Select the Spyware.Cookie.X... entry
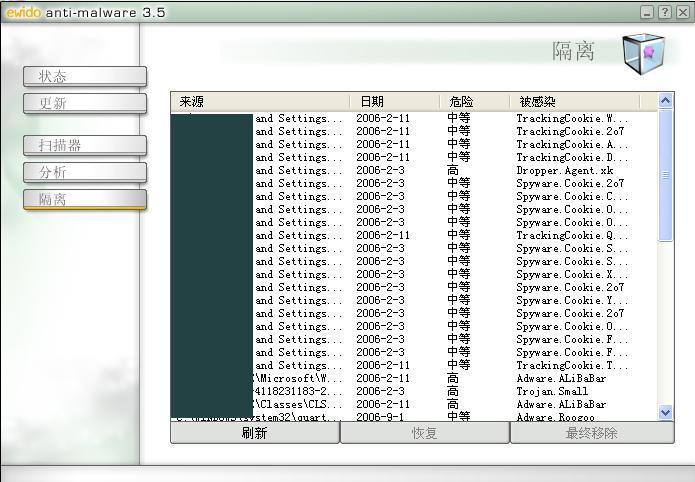Viewport: 695px width, 482px height. click(572, 274)
